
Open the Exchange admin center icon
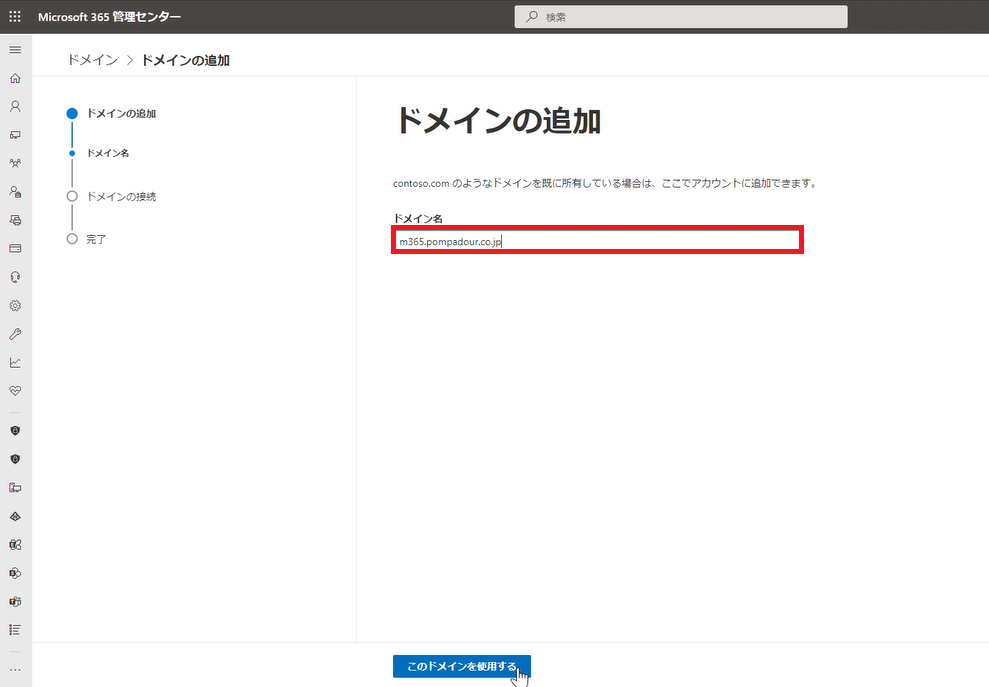[15, 544]
